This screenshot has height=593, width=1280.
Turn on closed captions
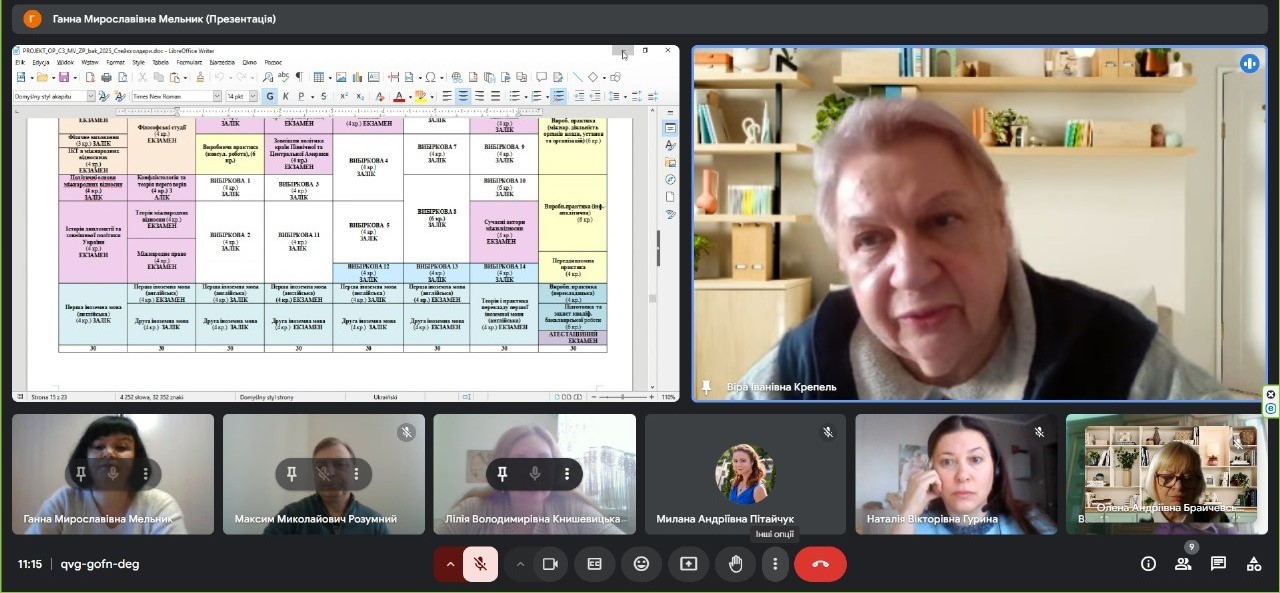[x=594, y=564]
